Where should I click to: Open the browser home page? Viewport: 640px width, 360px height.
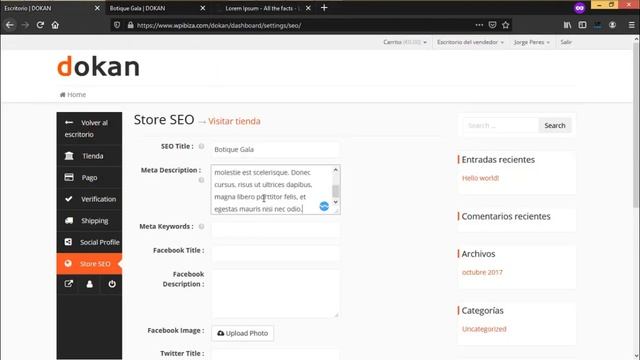(55, 25)
